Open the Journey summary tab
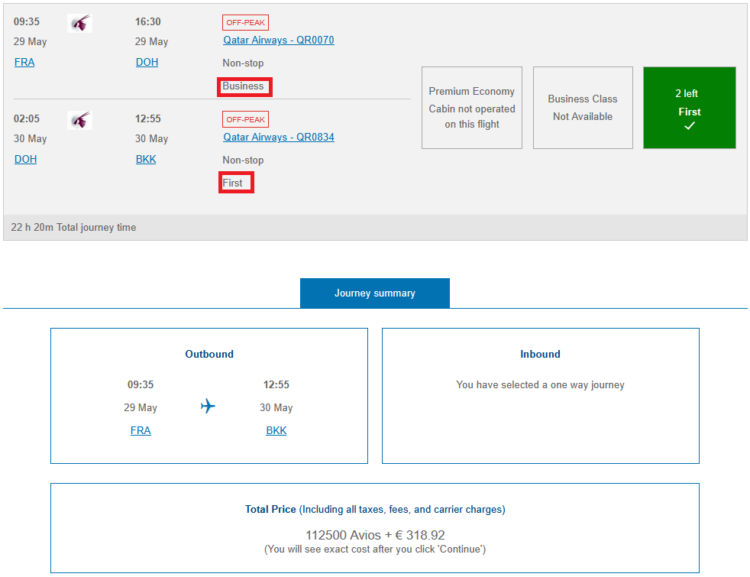 pos(374,293)
